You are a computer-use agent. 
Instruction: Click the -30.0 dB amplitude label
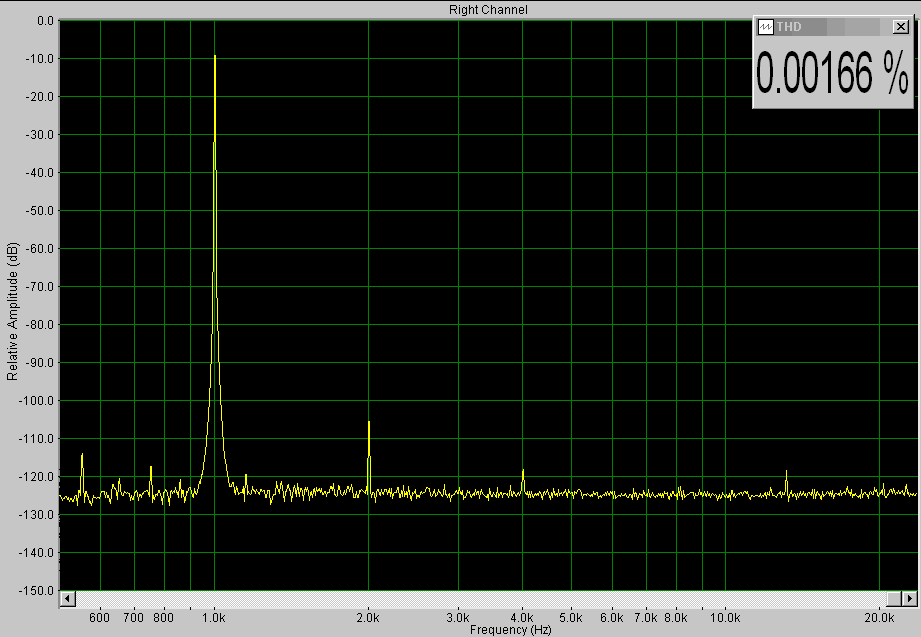39,135
